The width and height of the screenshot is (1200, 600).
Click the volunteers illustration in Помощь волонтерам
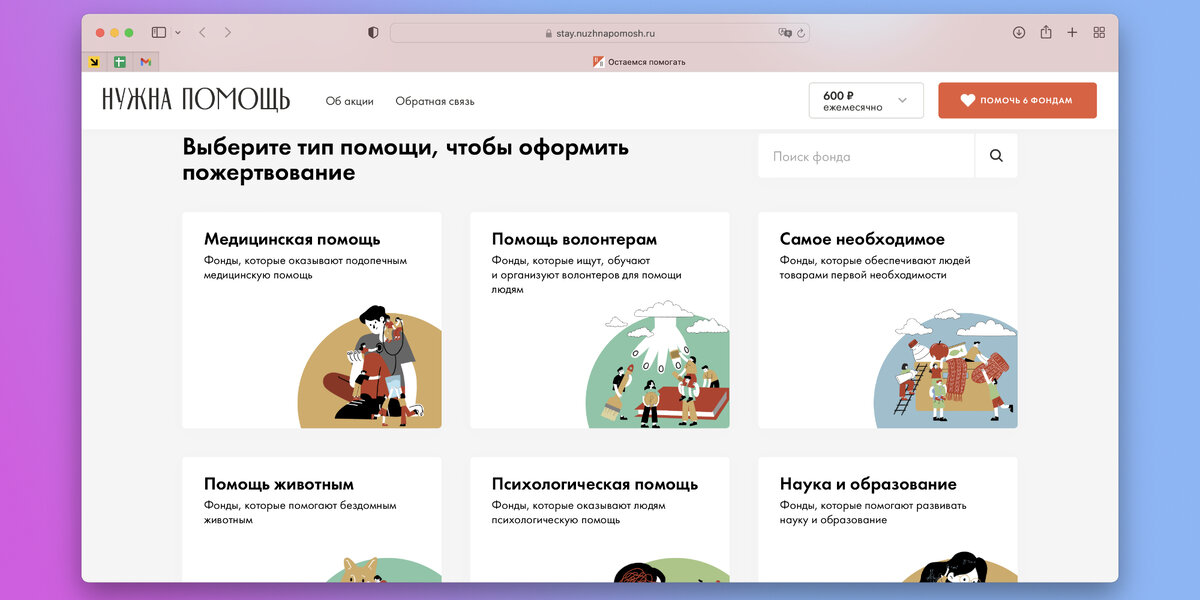pyautogui.click(x=657, y=365)
